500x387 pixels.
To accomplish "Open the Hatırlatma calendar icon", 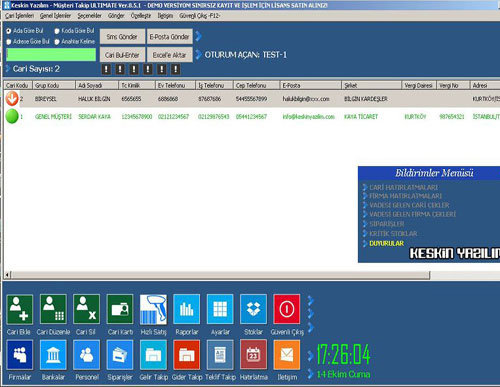I will (x=253, y=355).
